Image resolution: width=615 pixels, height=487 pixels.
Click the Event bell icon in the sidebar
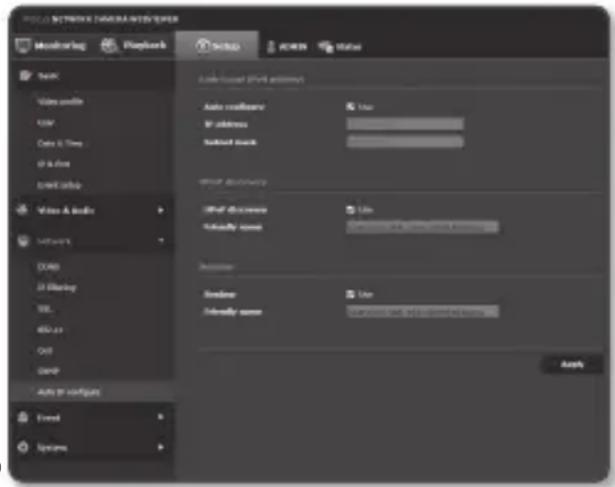(23, 417)
